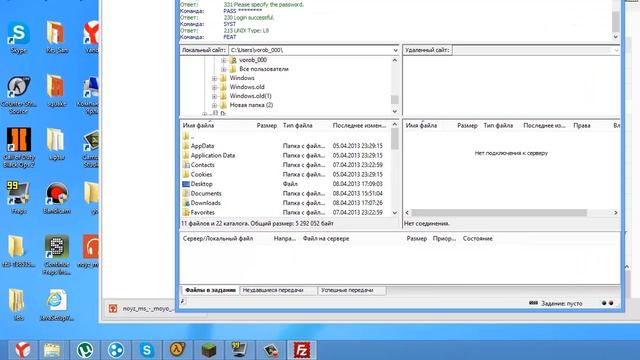Click the message log scrollbar down arrow
640x360 pixels.
pyautogui.click(x=616, y=37)
